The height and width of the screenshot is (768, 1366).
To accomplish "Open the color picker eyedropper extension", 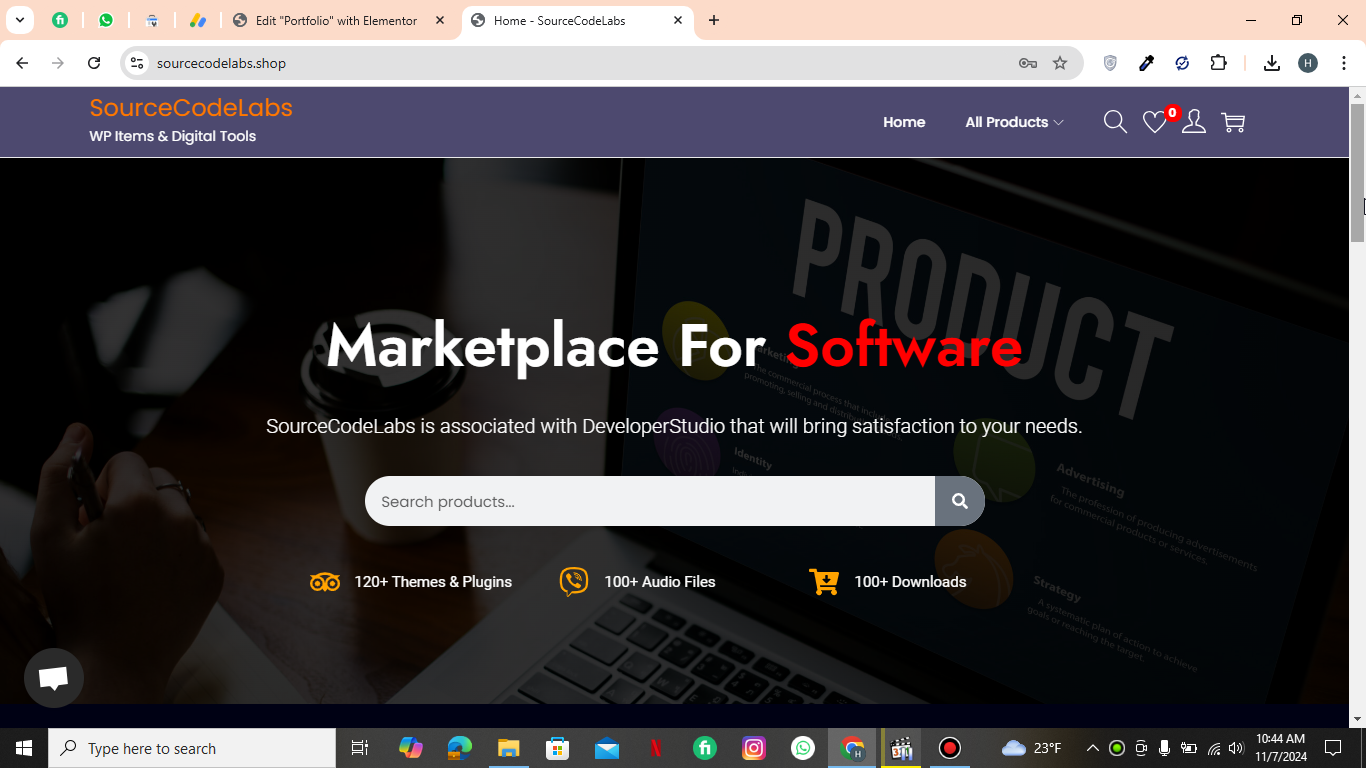I will tap(1147, 63).
